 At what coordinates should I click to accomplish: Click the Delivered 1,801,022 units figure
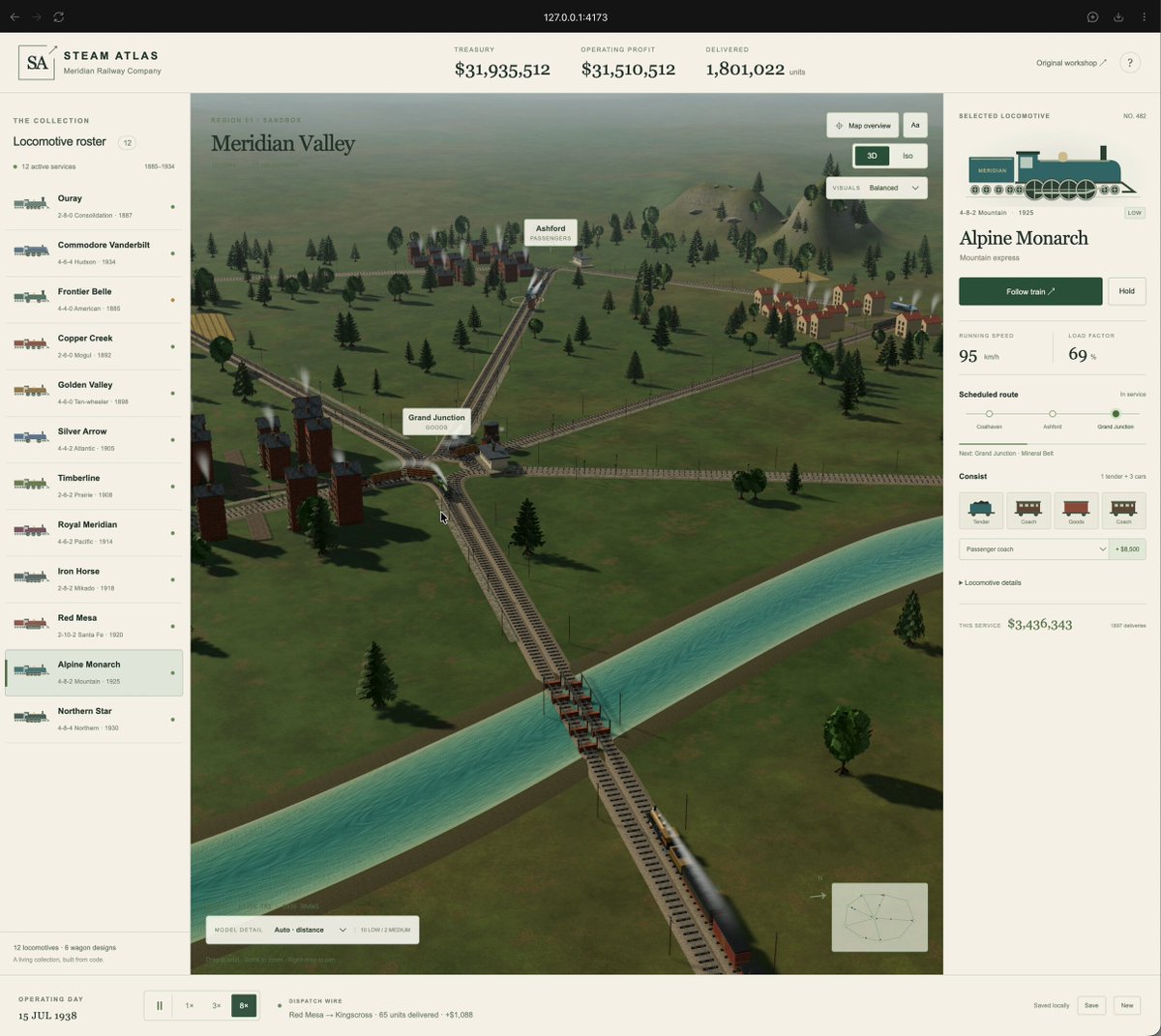[756, 69]
